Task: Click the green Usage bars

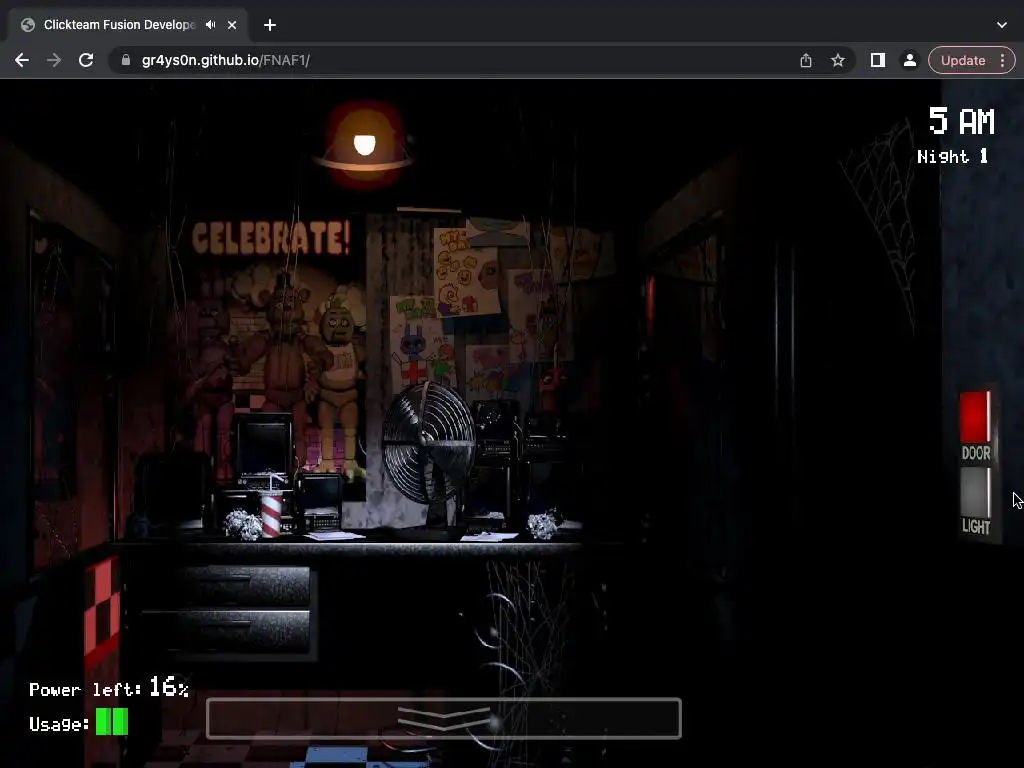Action: click(x=112, y=722)
